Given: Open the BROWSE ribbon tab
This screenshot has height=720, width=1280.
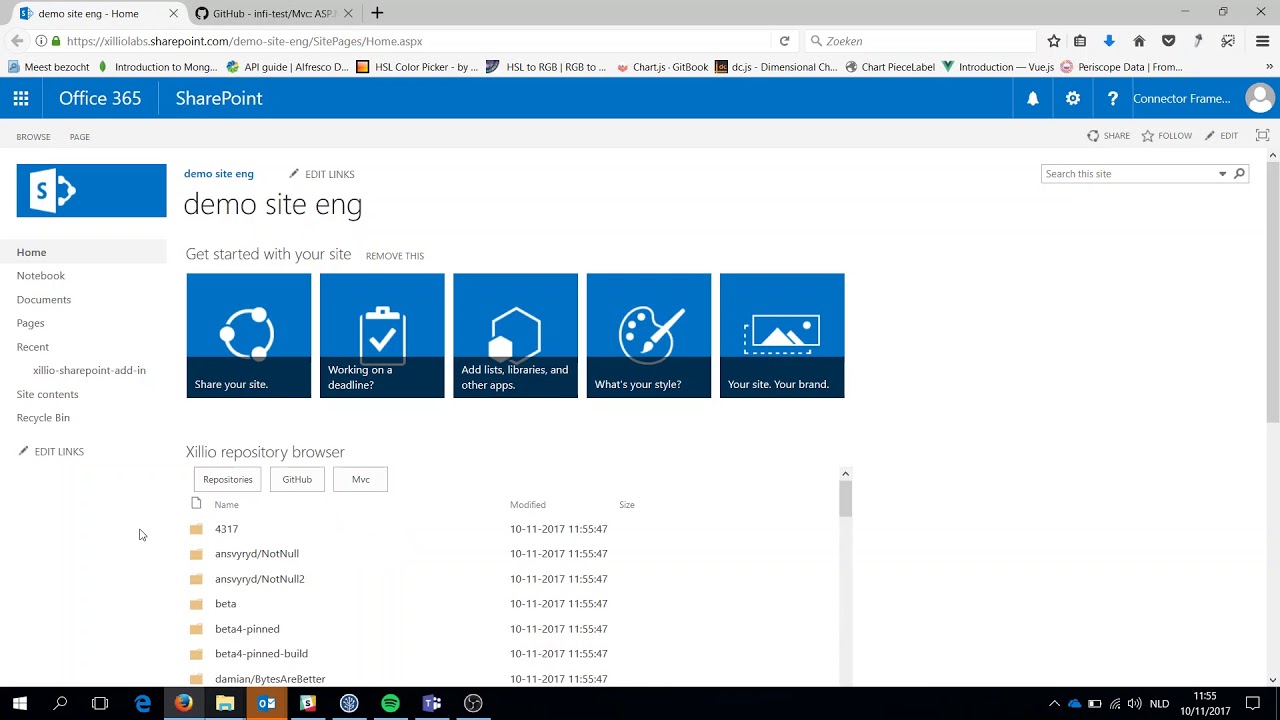Looking at the screenshot, I should pos(33,137).
